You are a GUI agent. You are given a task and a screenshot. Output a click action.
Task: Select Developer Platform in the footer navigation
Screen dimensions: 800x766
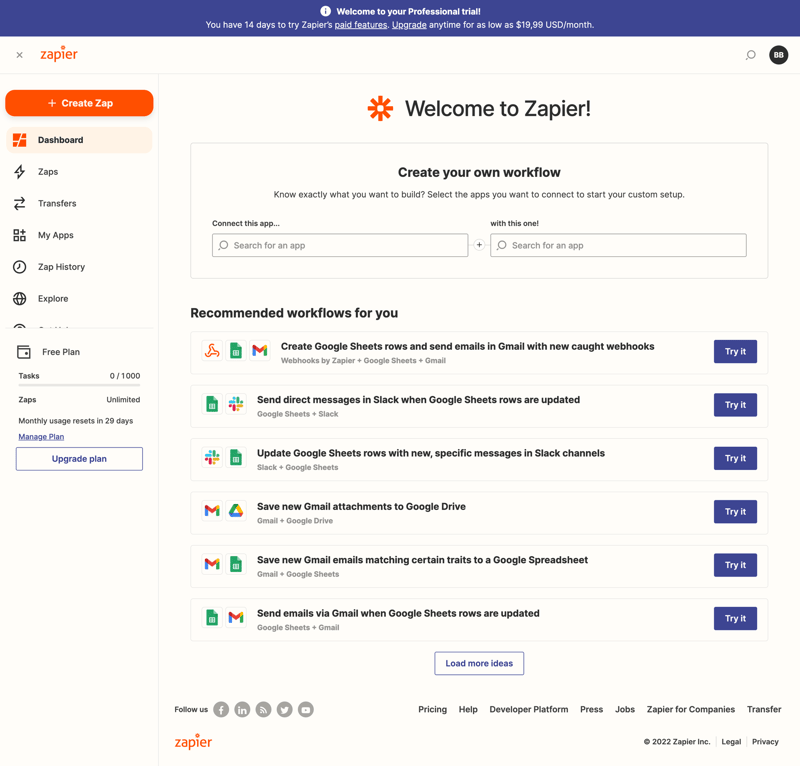click(x=529, y=709)
